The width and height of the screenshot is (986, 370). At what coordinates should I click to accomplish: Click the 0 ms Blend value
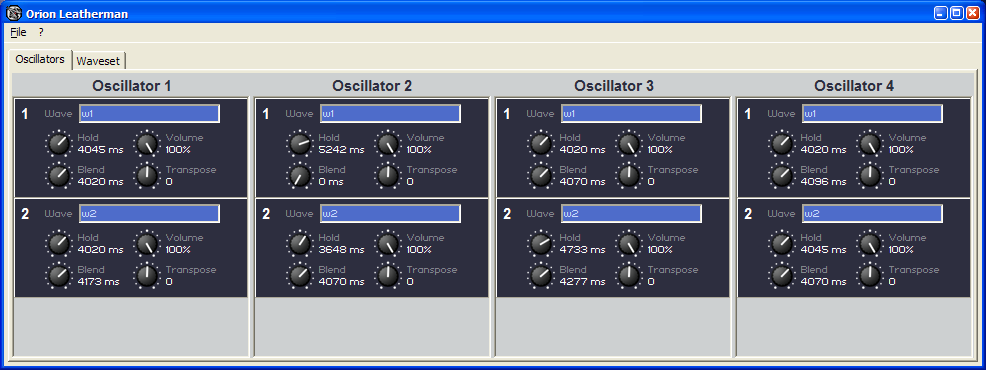pos(331,182)
